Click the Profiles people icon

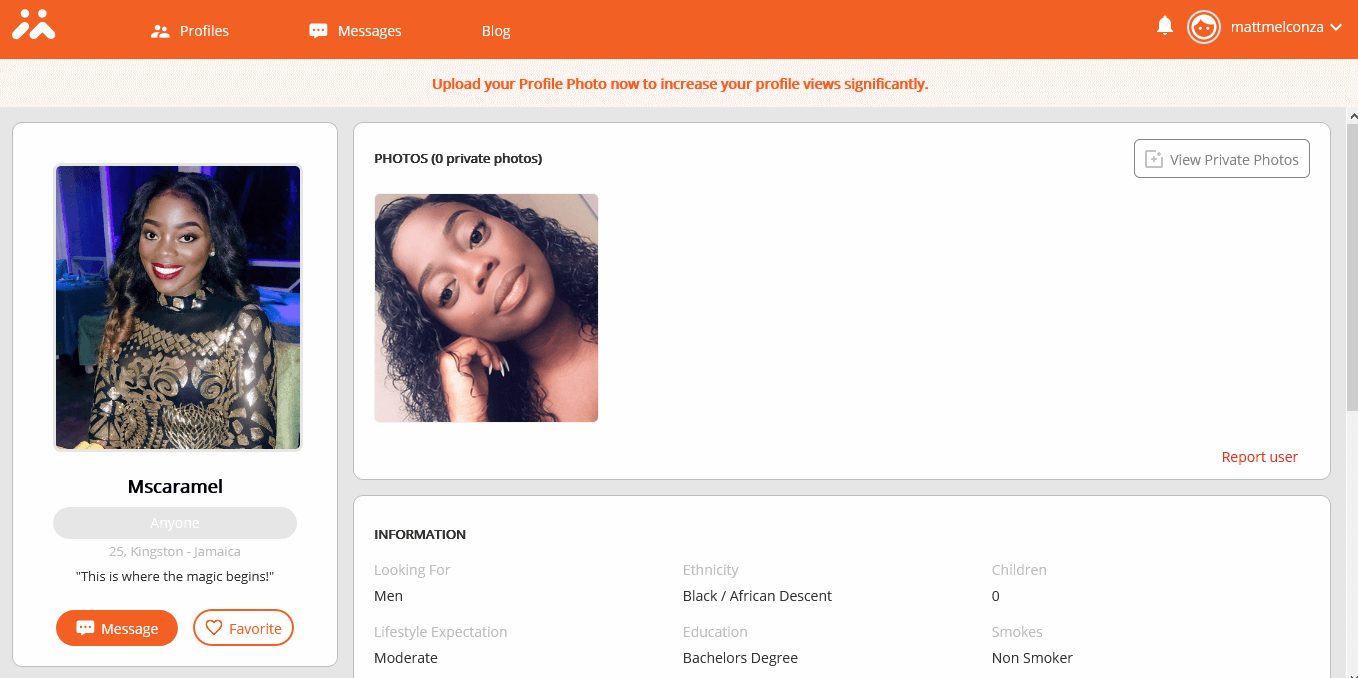click(x=160, y=31)
